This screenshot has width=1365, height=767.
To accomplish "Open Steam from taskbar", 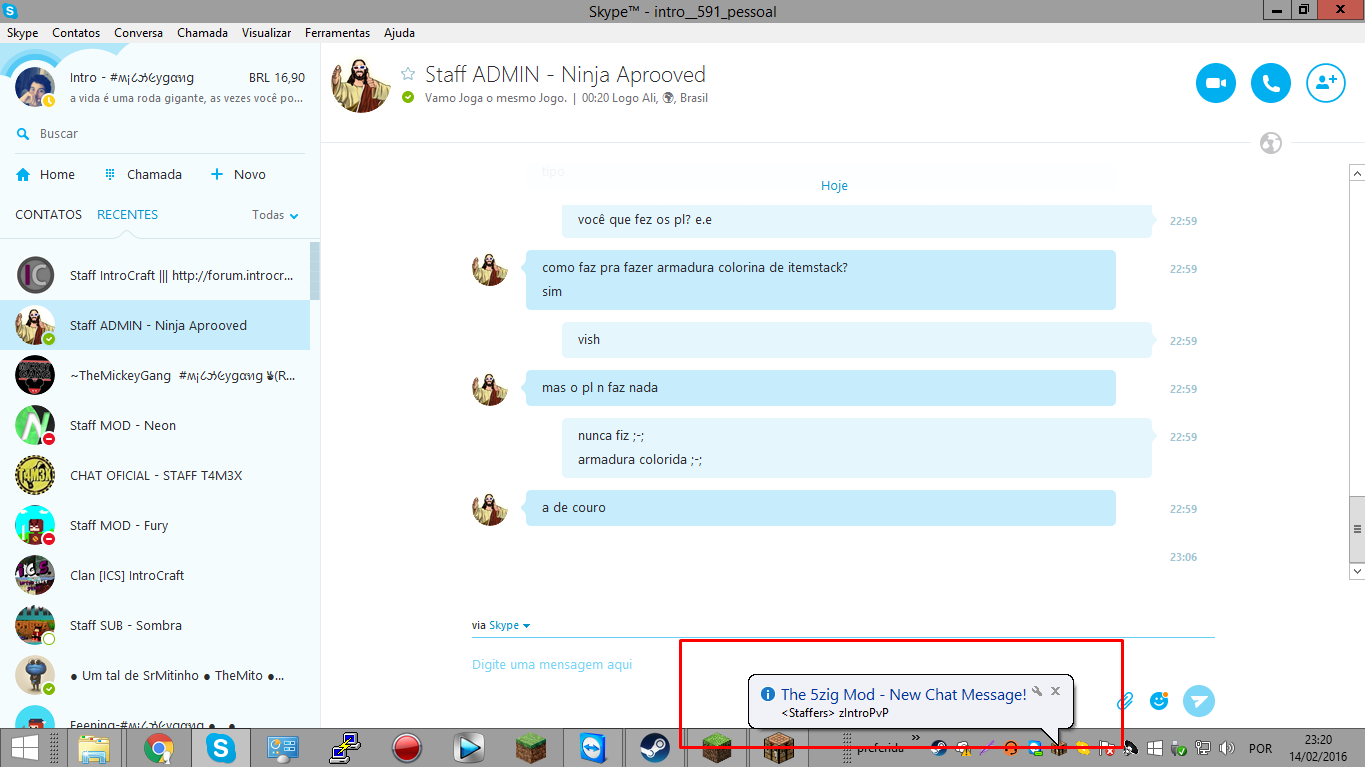I will 654,747.
